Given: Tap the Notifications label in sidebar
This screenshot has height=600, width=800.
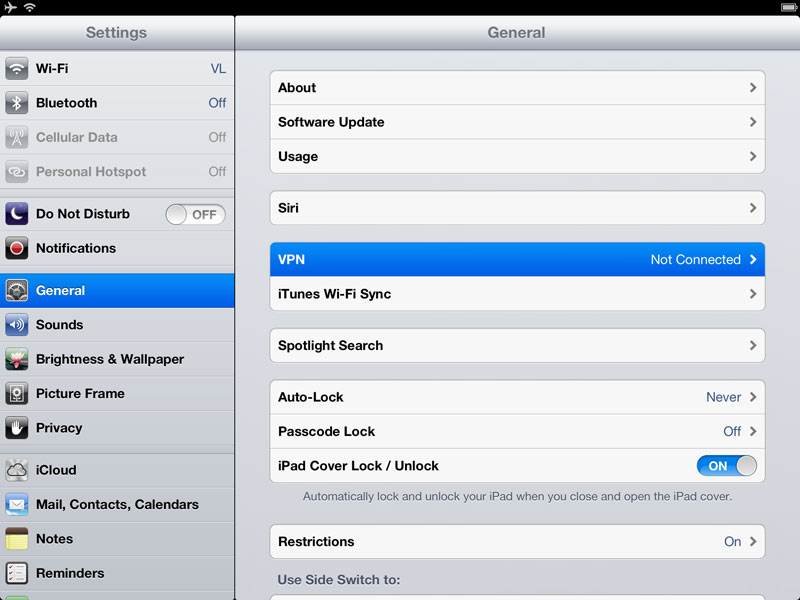Looking at the screenshot, I should (x=76, y=248).
